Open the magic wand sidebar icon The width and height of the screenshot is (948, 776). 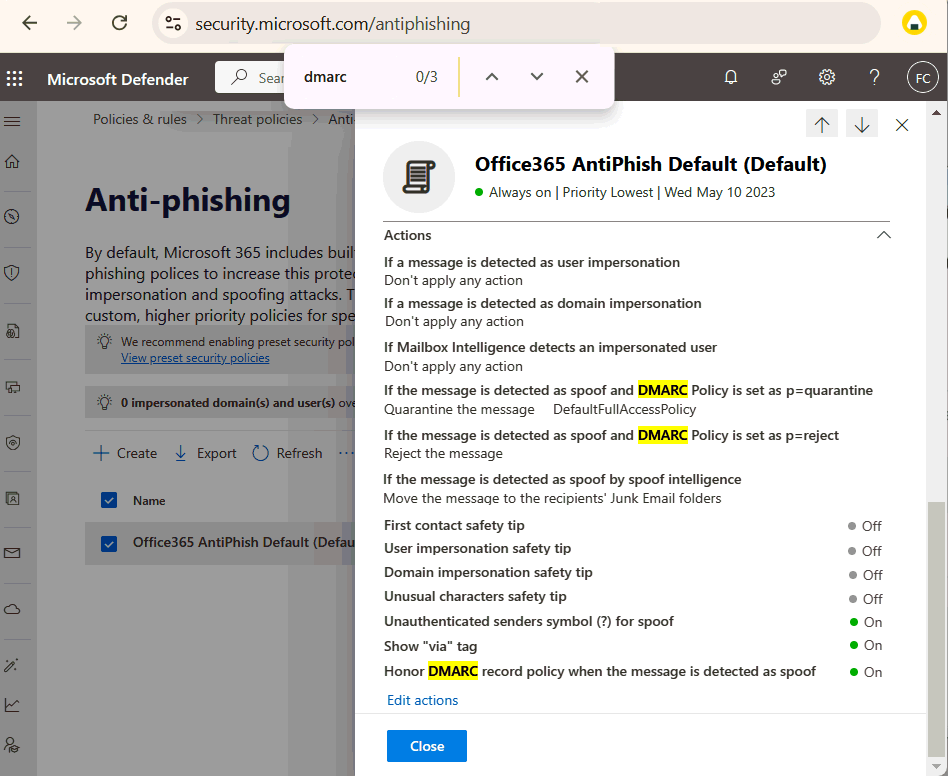click(12, 665)
